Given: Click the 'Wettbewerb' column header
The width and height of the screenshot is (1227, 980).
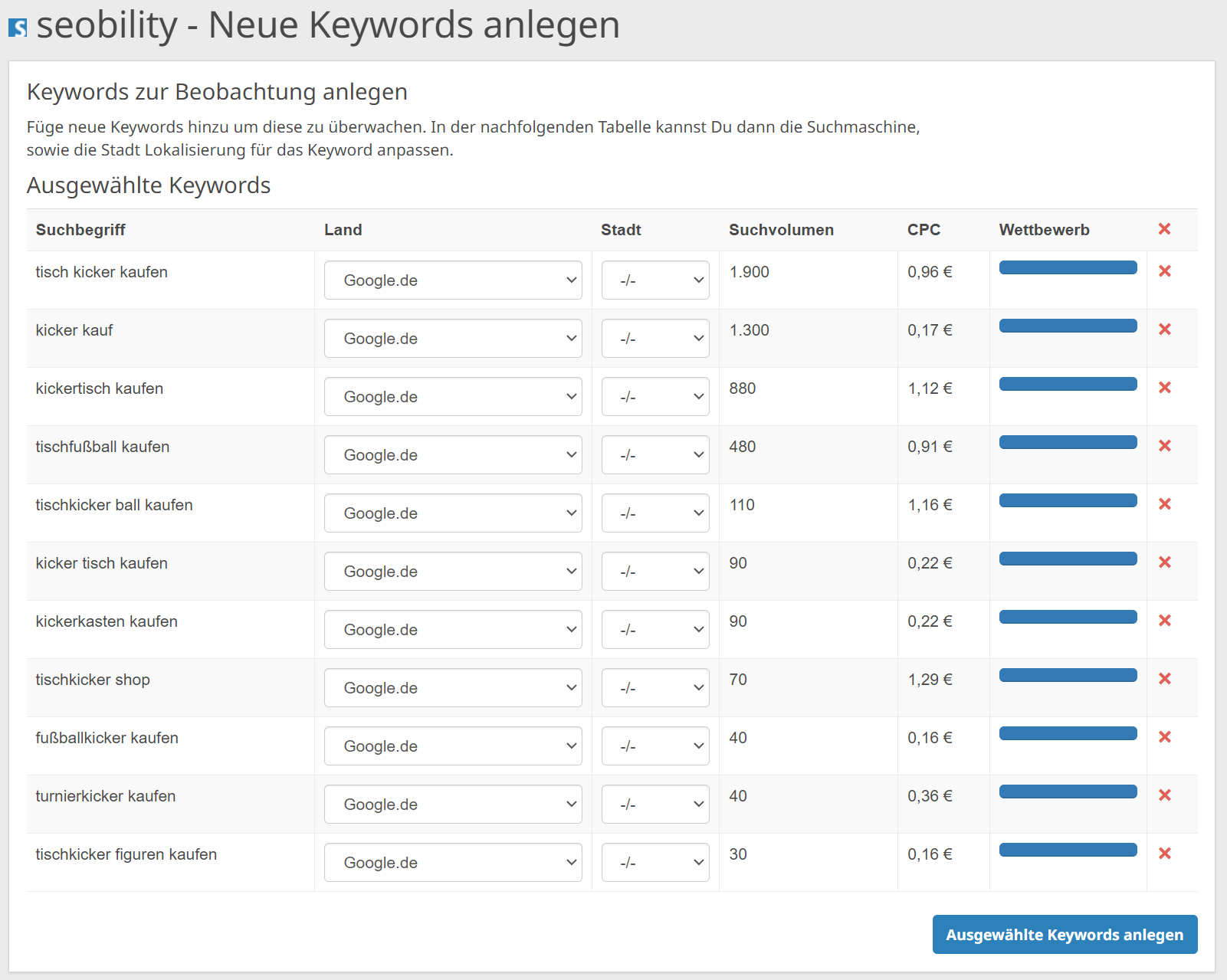Looking at the screenshot, I should tap(1044, 230).
